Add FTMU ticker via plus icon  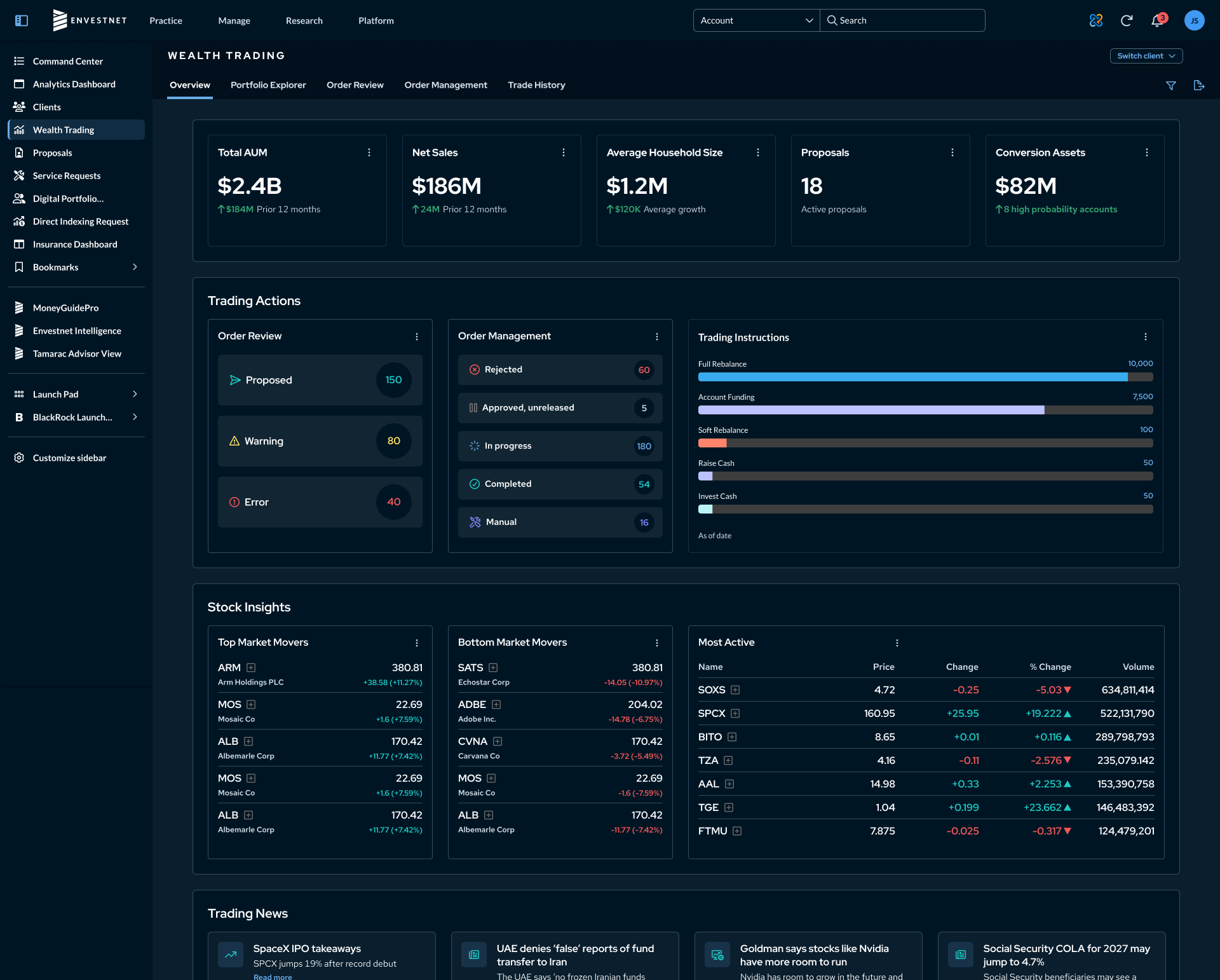tap(737, 831)
